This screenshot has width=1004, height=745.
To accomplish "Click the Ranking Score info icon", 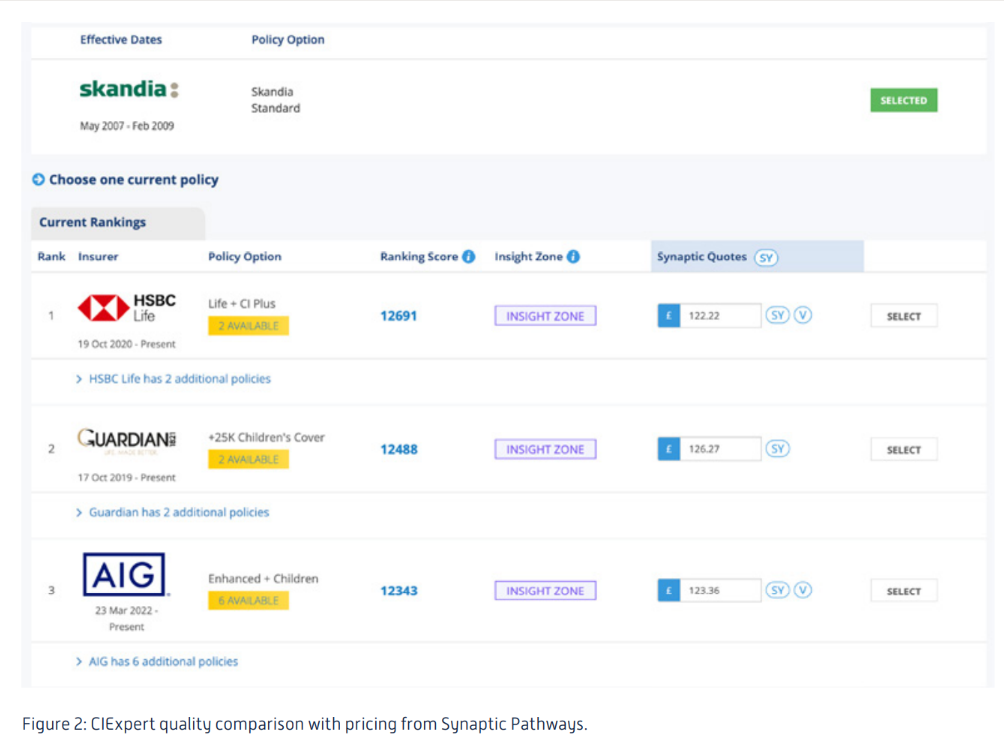I will point(469,257).
